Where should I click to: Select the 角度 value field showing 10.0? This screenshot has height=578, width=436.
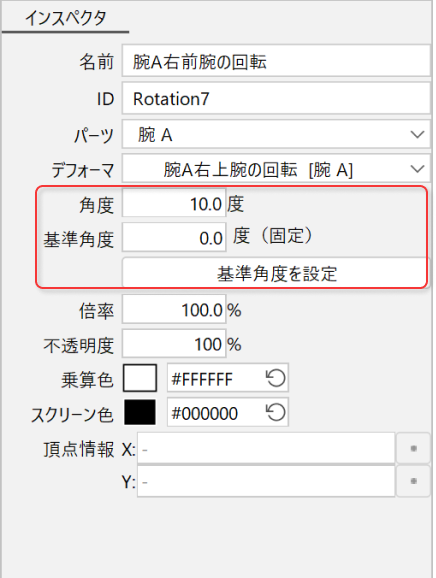(x=174, y=203)
